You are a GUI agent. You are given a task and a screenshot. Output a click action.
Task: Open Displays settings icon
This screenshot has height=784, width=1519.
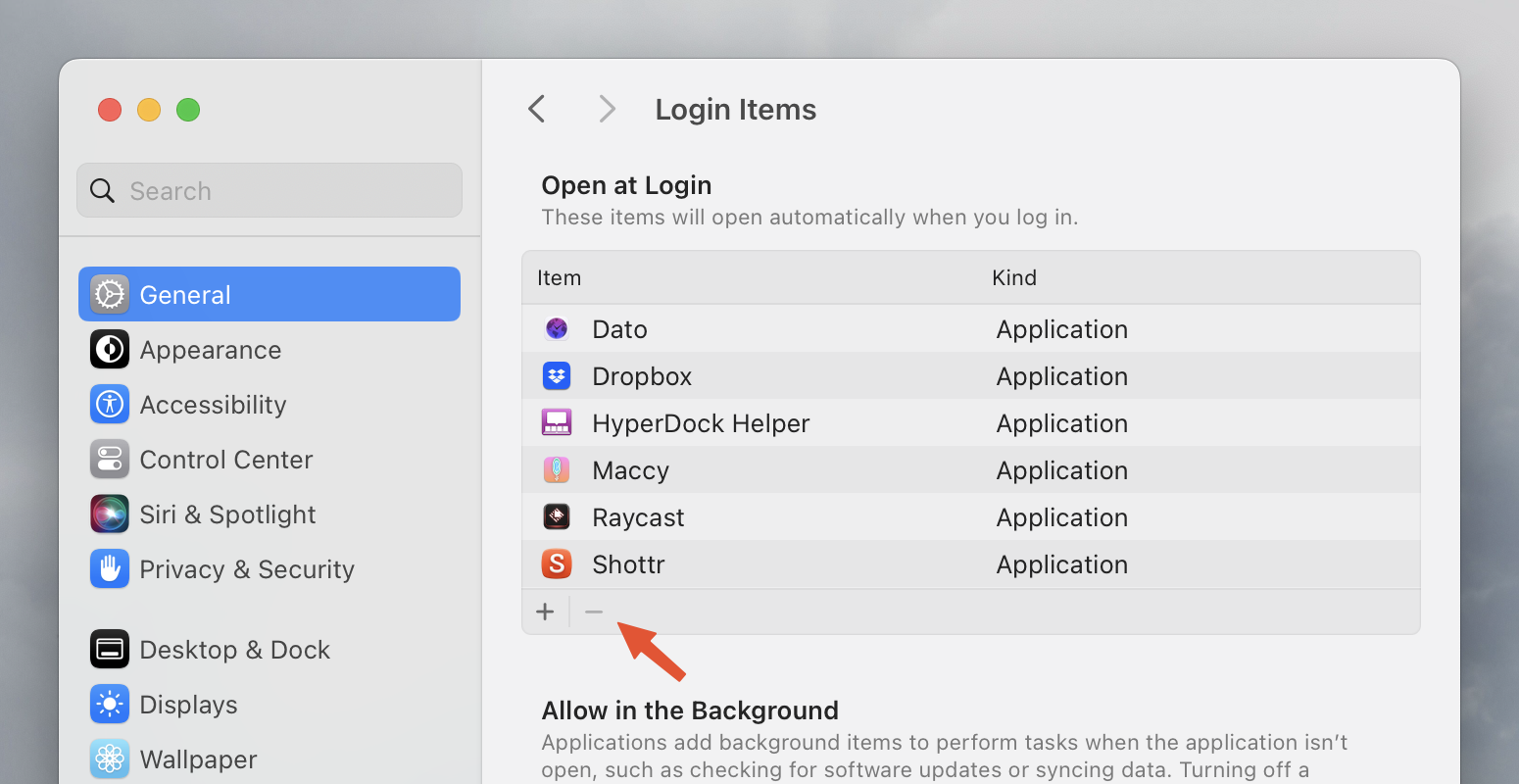110,705
